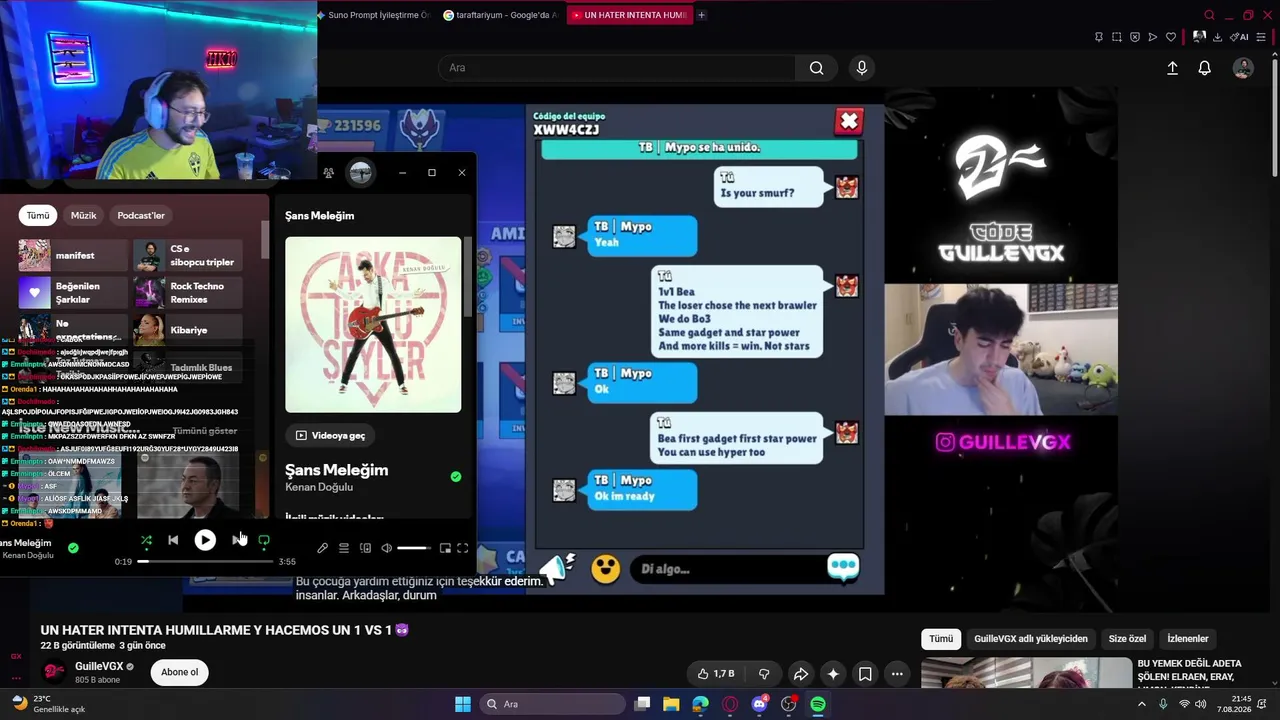The width and height of the screenshot is (1280, 720).
Task: Open Kenan Doğulu artist link under song title
Action: (319, 487)
